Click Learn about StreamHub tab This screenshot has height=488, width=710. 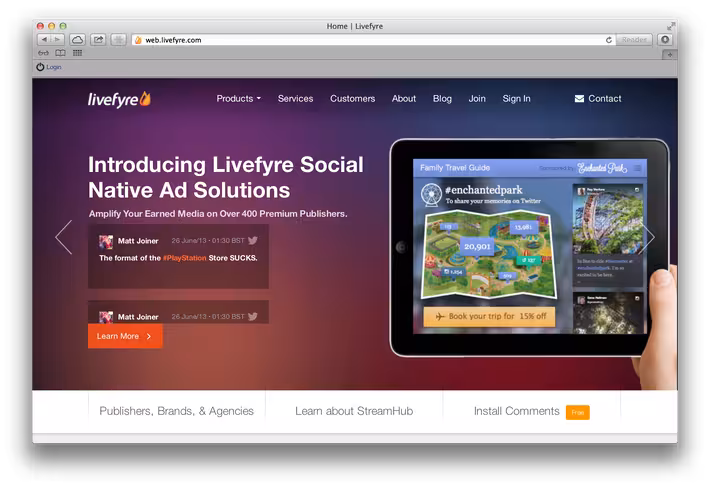[x=354, y=411]
